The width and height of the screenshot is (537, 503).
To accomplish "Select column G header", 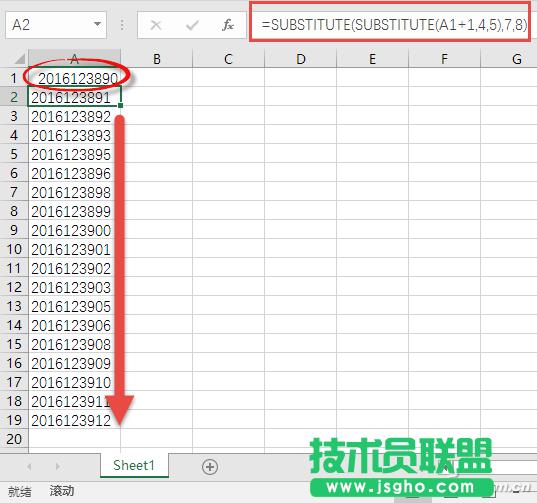I will tap(516, 59).
